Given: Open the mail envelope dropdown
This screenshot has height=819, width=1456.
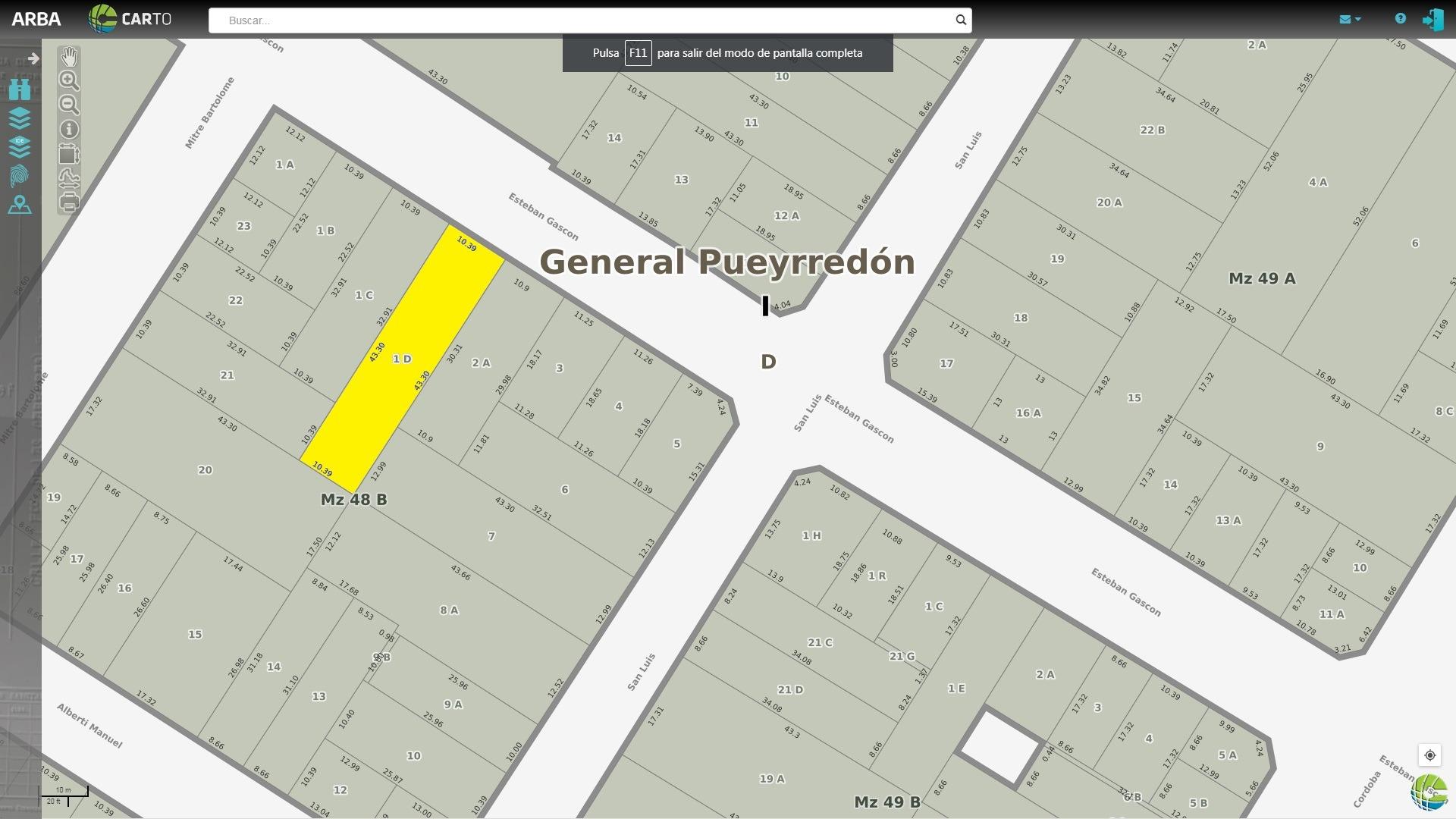Looking at the screenshot, I should [x=1350, y=19].
